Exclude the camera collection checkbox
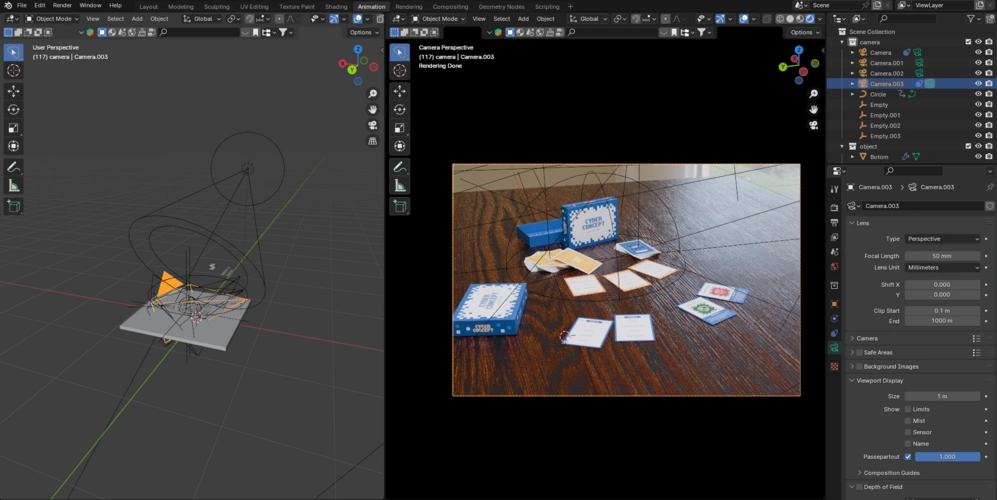Image resolution: width=997 pixels, height=500 pixels. (x=968, y=42)
